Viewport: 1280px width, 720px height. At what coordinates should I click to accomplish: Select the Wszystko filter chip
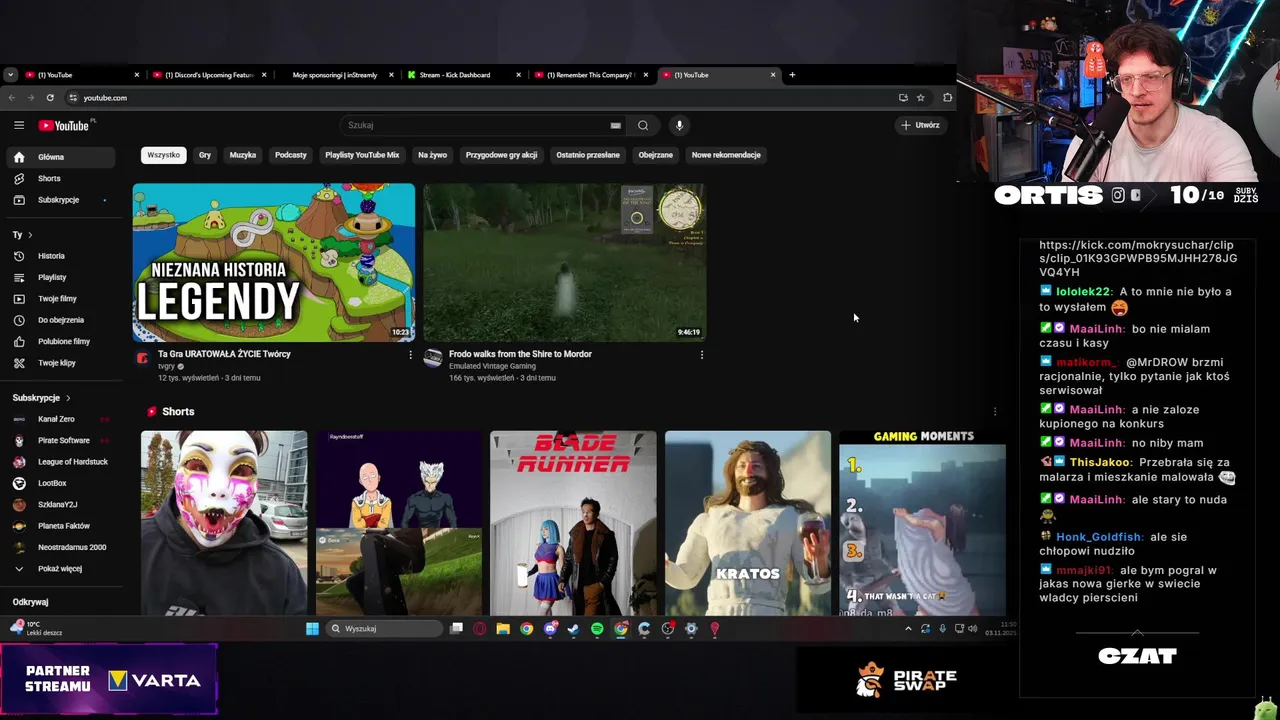pyautogui.click(x=163, y=155)
